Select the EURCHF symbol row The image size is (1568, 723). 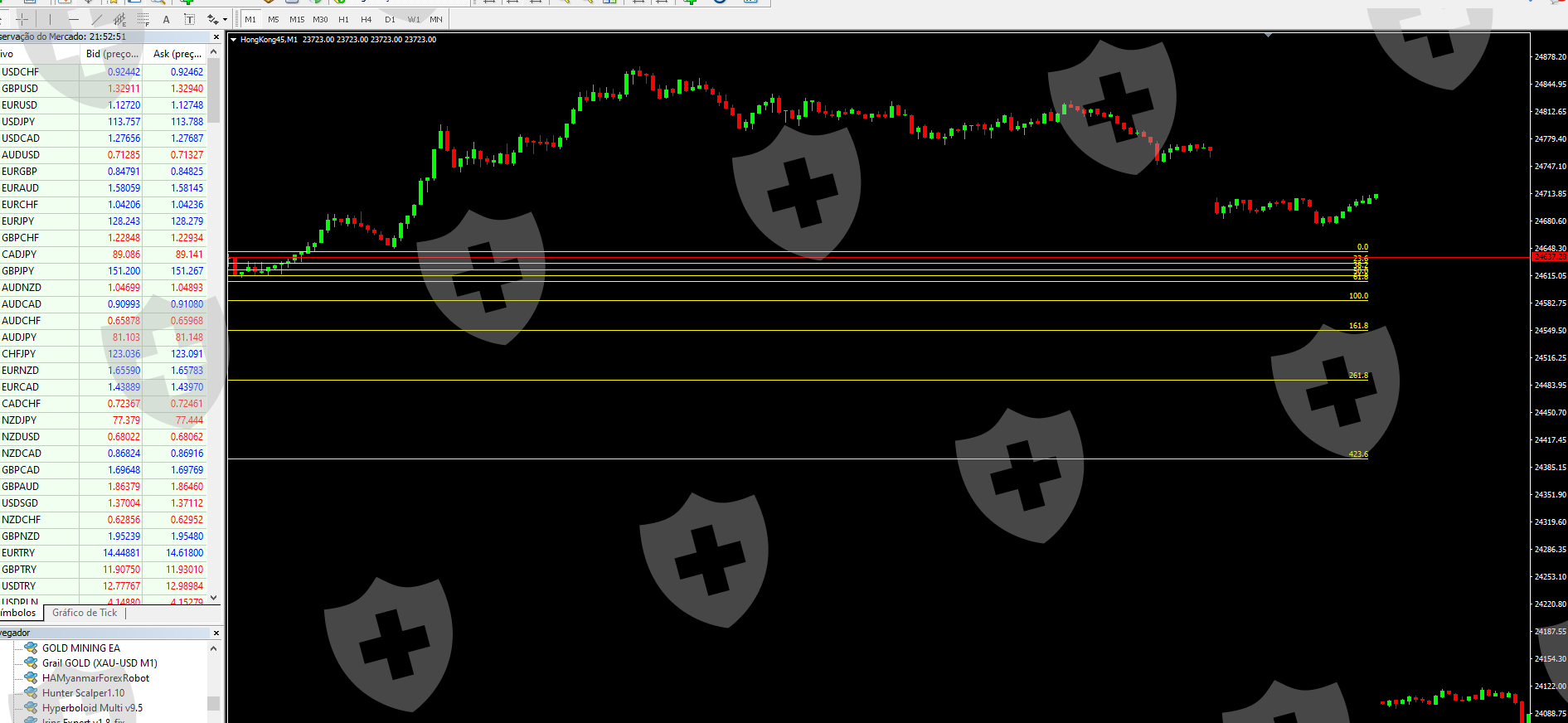pos(103,205)
